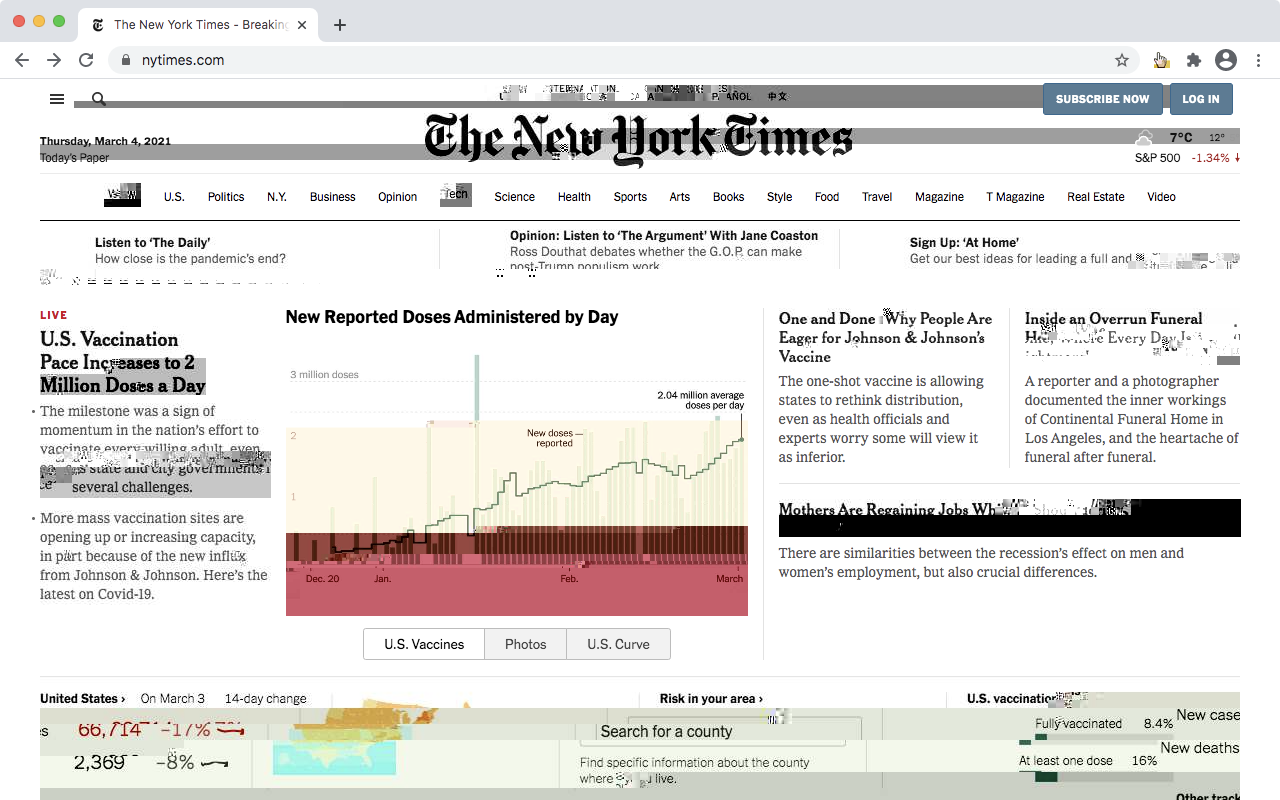This screenshot has width=1280, height=800.
Task: Open Today's Paper link
Action: point(75,158)
